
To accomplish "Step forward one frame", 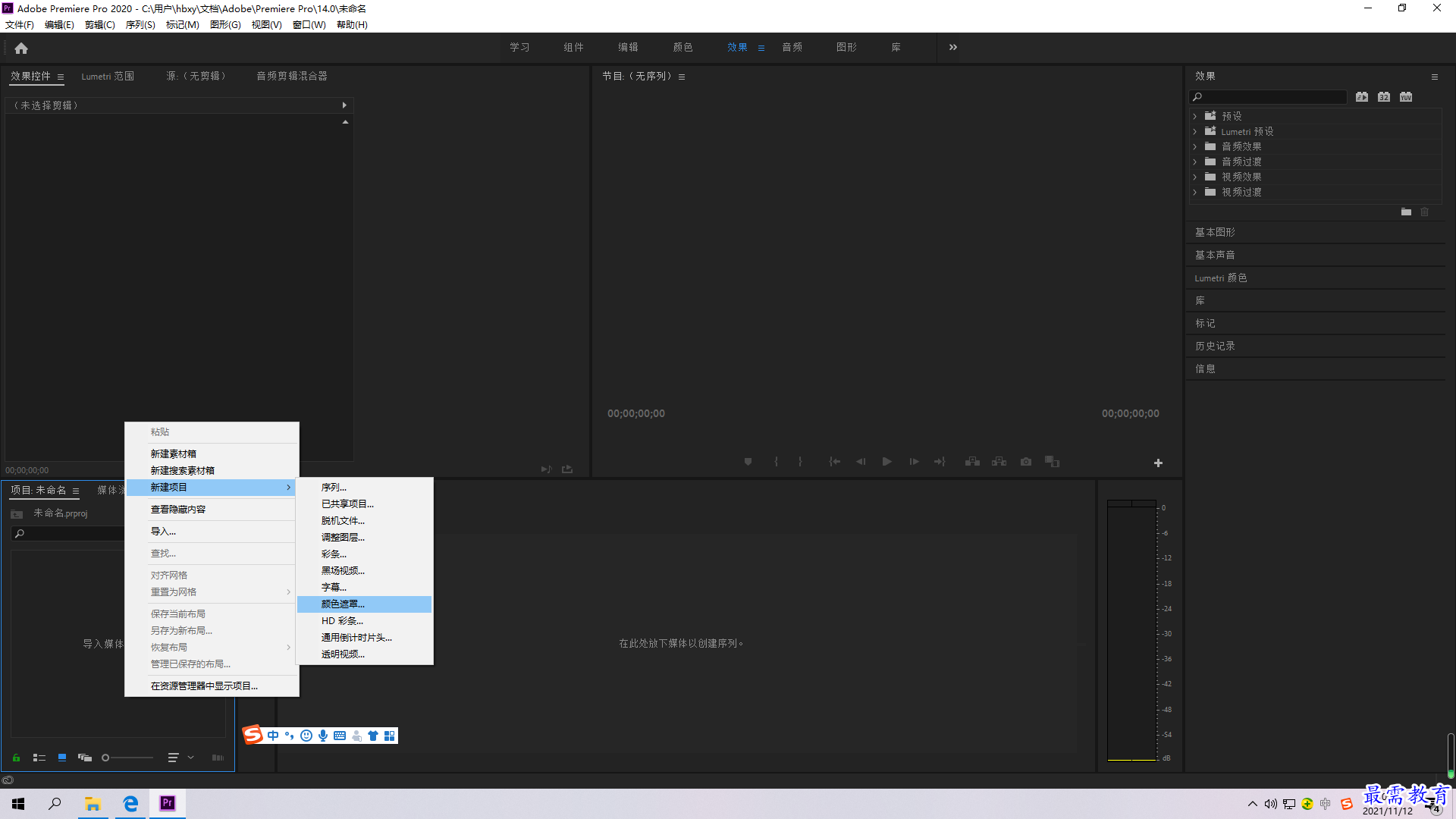I will tap(914, 462).
